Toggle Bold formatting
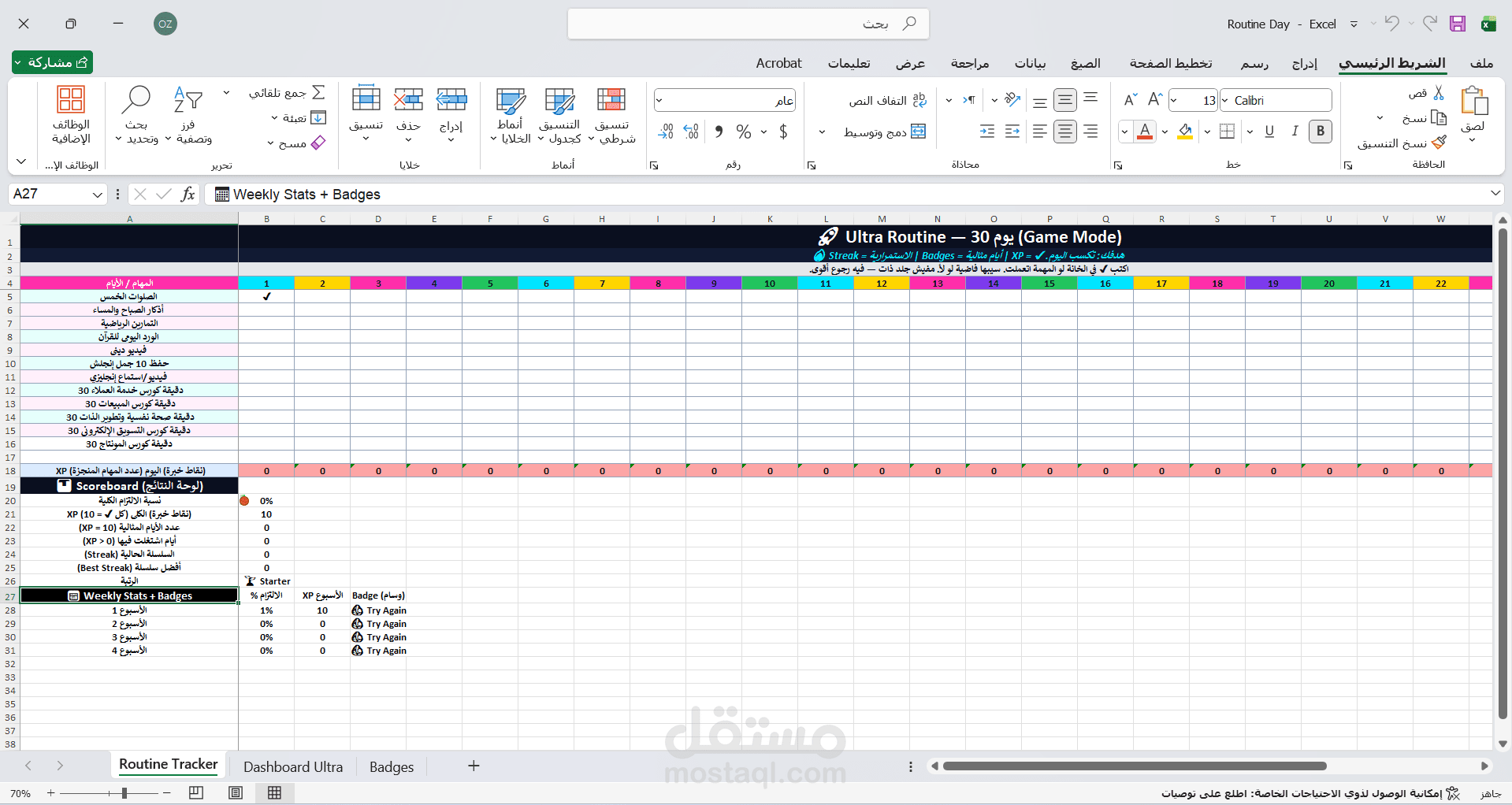 [x=1321, y=132]
